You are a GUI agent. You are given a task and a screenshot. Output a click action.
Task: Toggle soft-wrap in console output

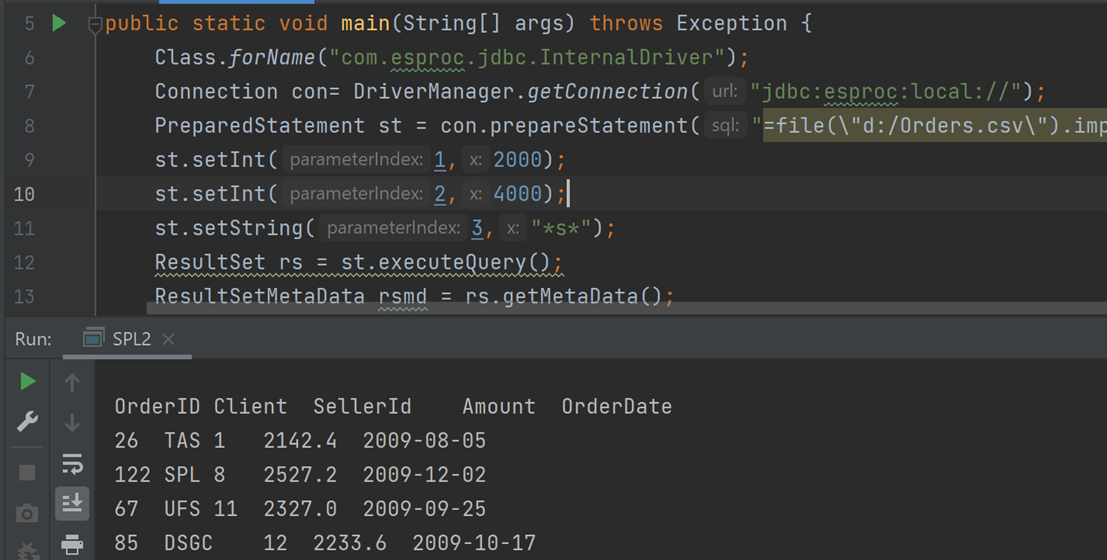pyautogui.click(x=72, y=463)
